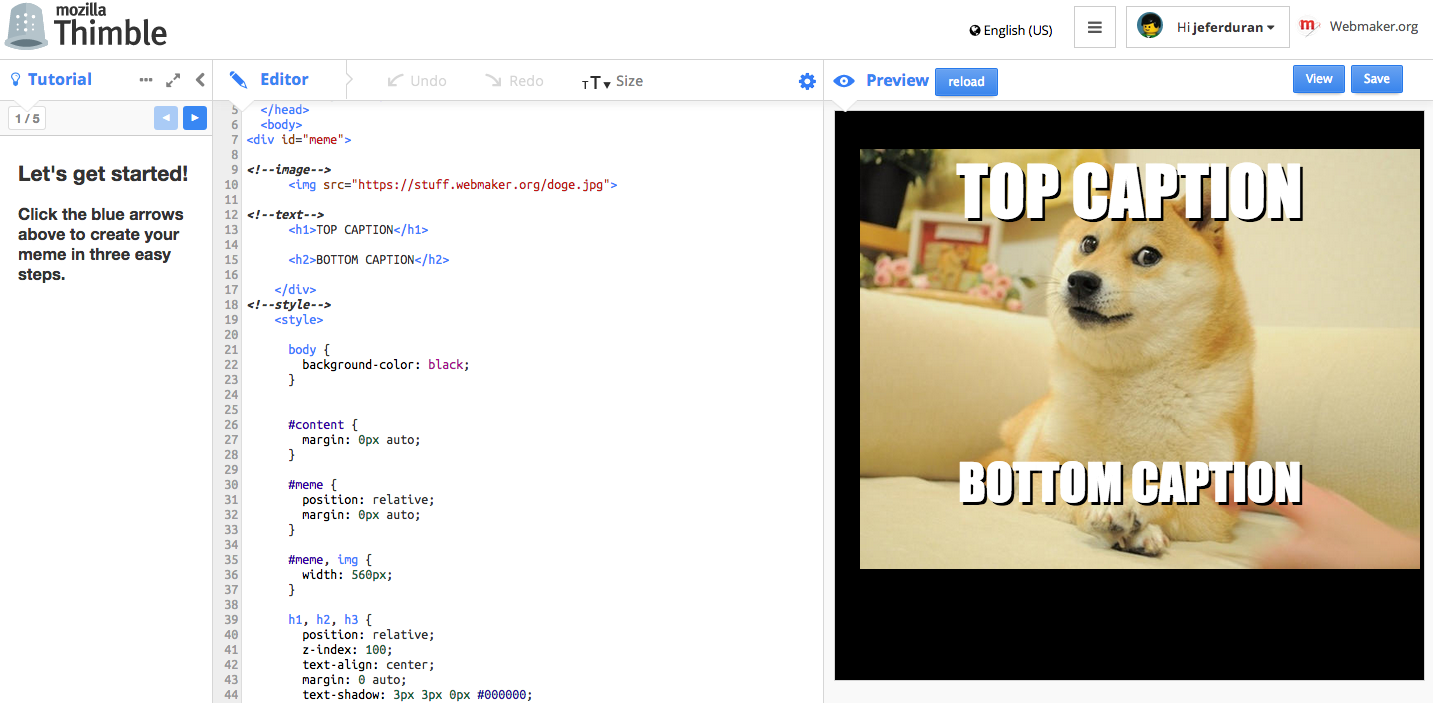Image resolution: width=1433 pixels, height=703 pixels.
Task: Click the text-shadow code line
Action: [x=417, y=695]
